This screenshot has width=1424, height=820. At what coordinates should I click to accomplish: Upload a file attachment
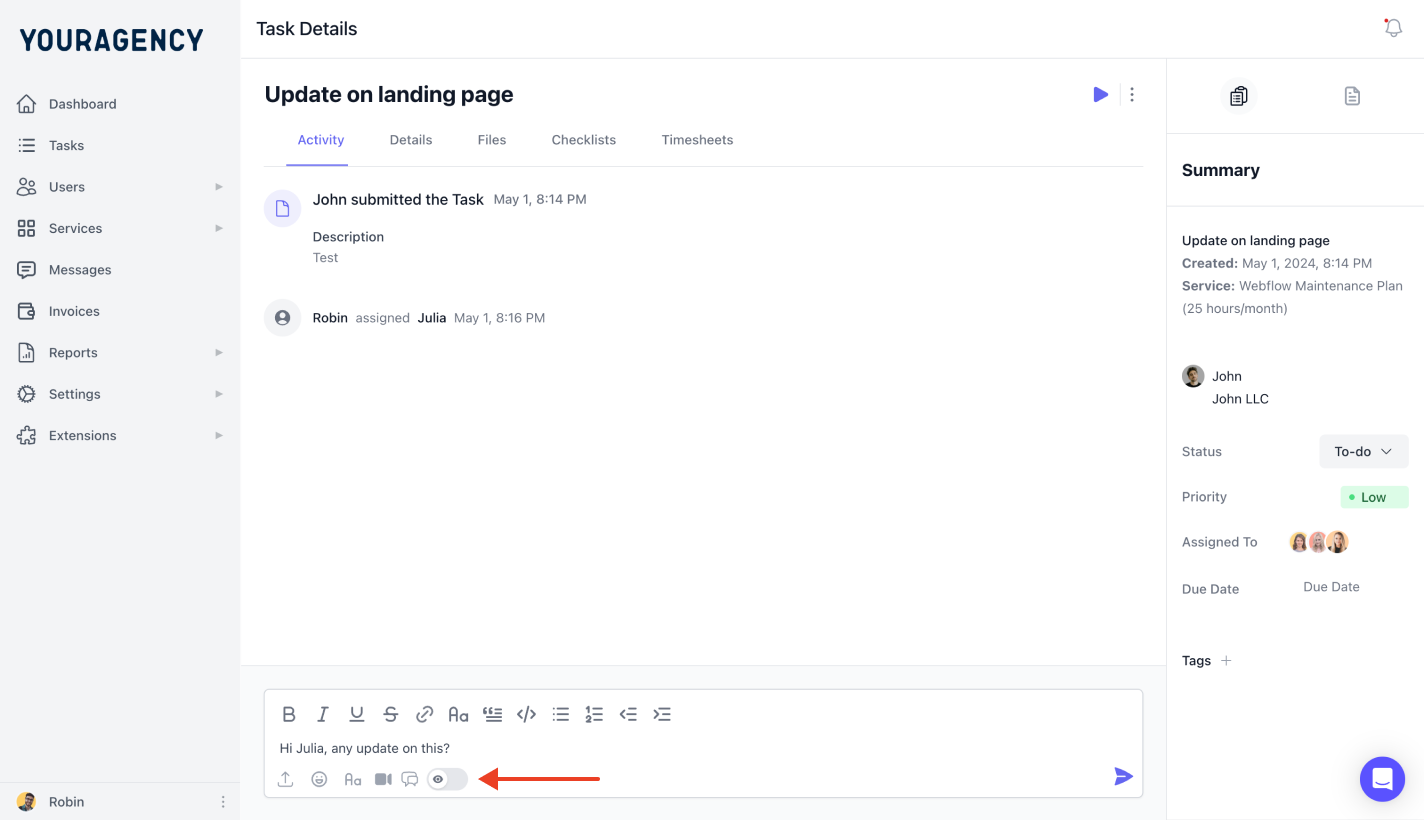pos(286,779)
